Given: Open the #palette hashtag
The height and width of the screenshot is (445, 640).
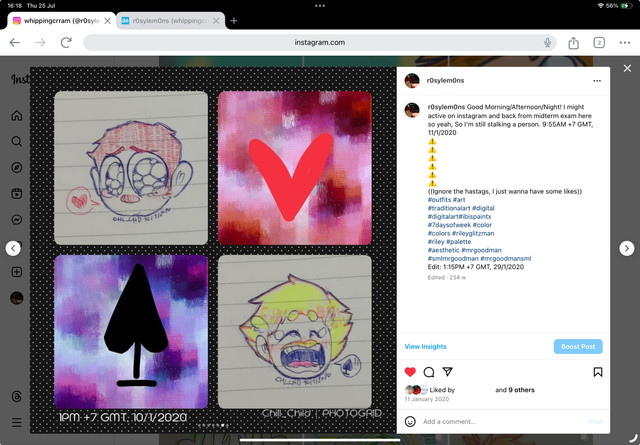Looking at the screenshot, I should click(x=458, y=242).
